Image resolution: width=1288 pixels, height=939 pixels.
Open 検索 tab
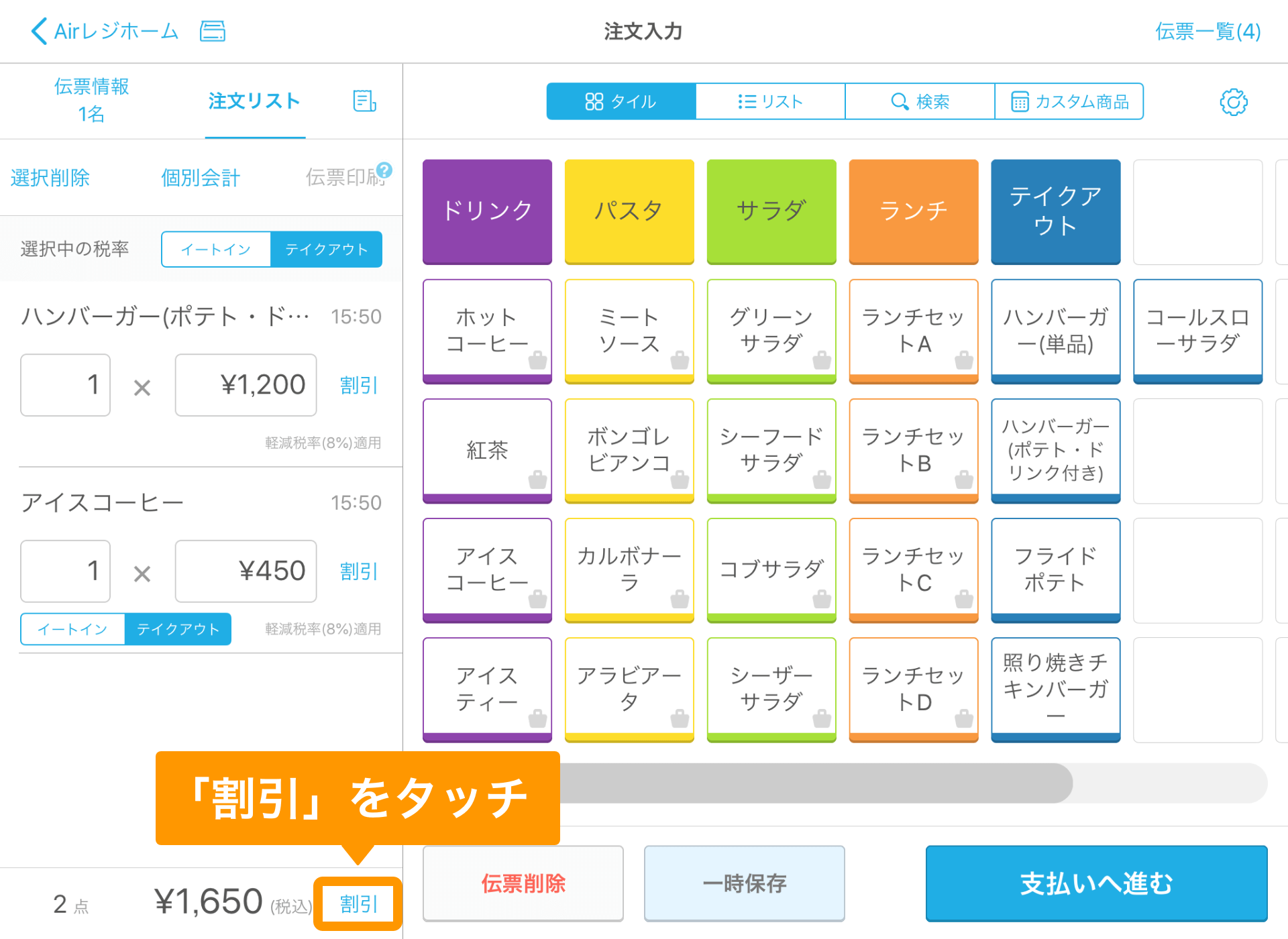(x=920, y=101)
